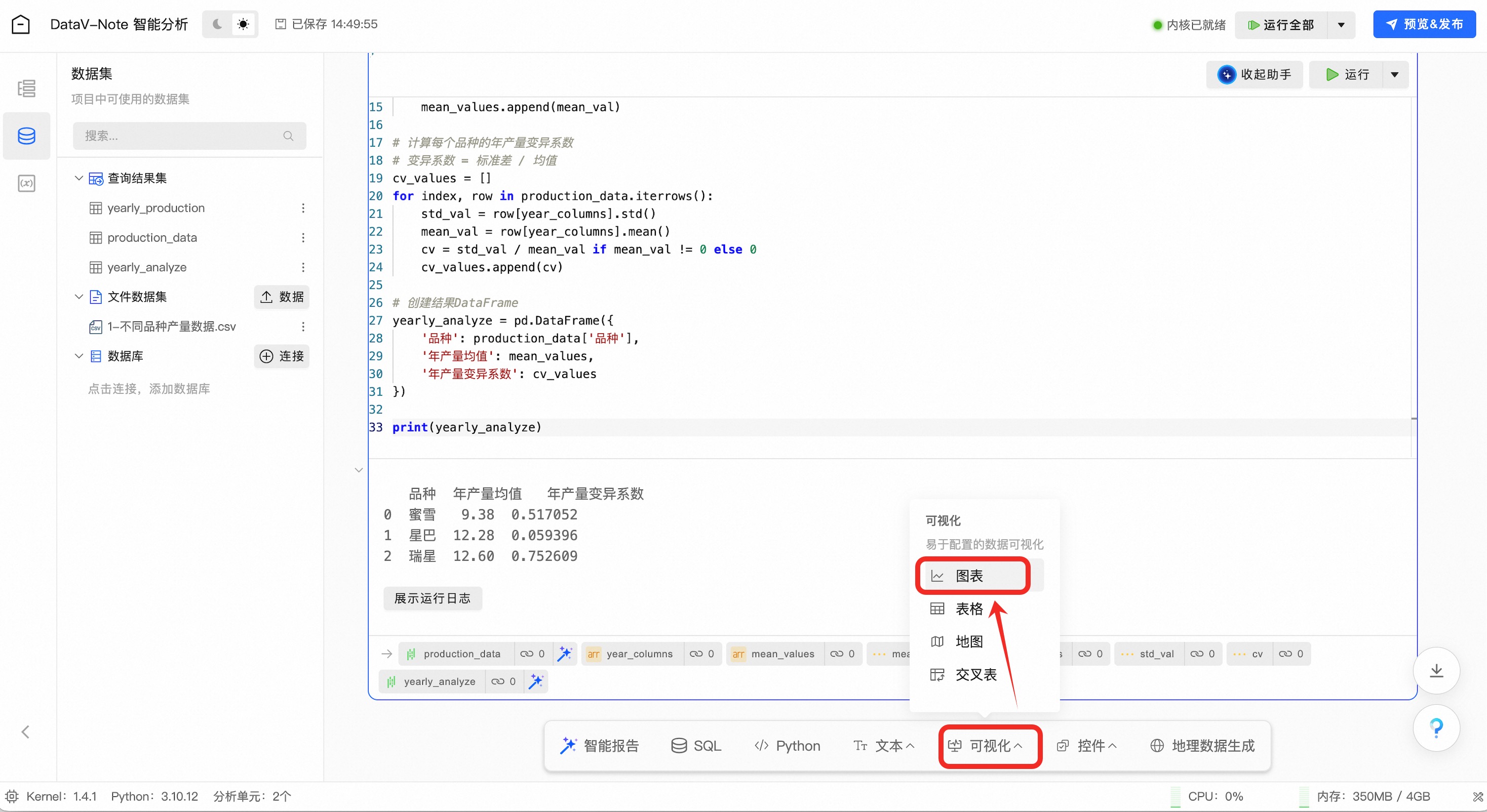Collapse the 查询结果集 tree group
The width and height of the screenshot is (1487, 812).
(79, 178)
